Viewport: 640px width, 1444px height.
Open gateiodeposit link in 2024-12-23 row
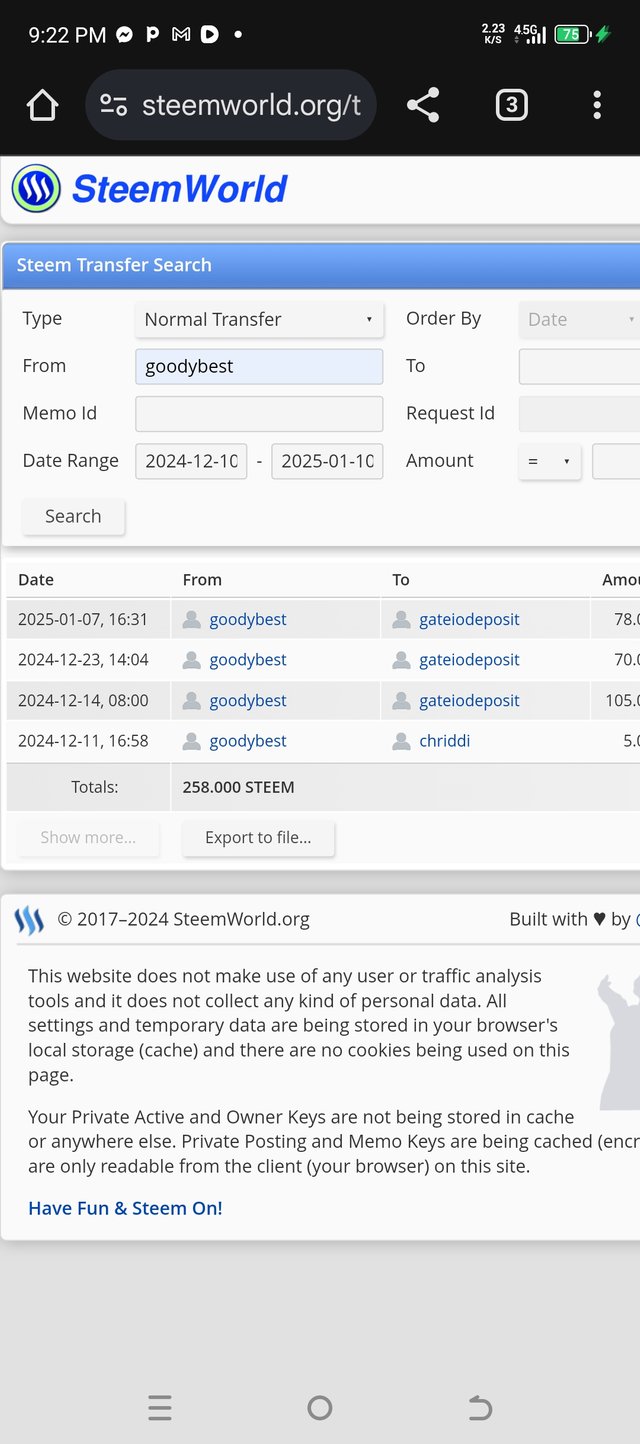469,660
